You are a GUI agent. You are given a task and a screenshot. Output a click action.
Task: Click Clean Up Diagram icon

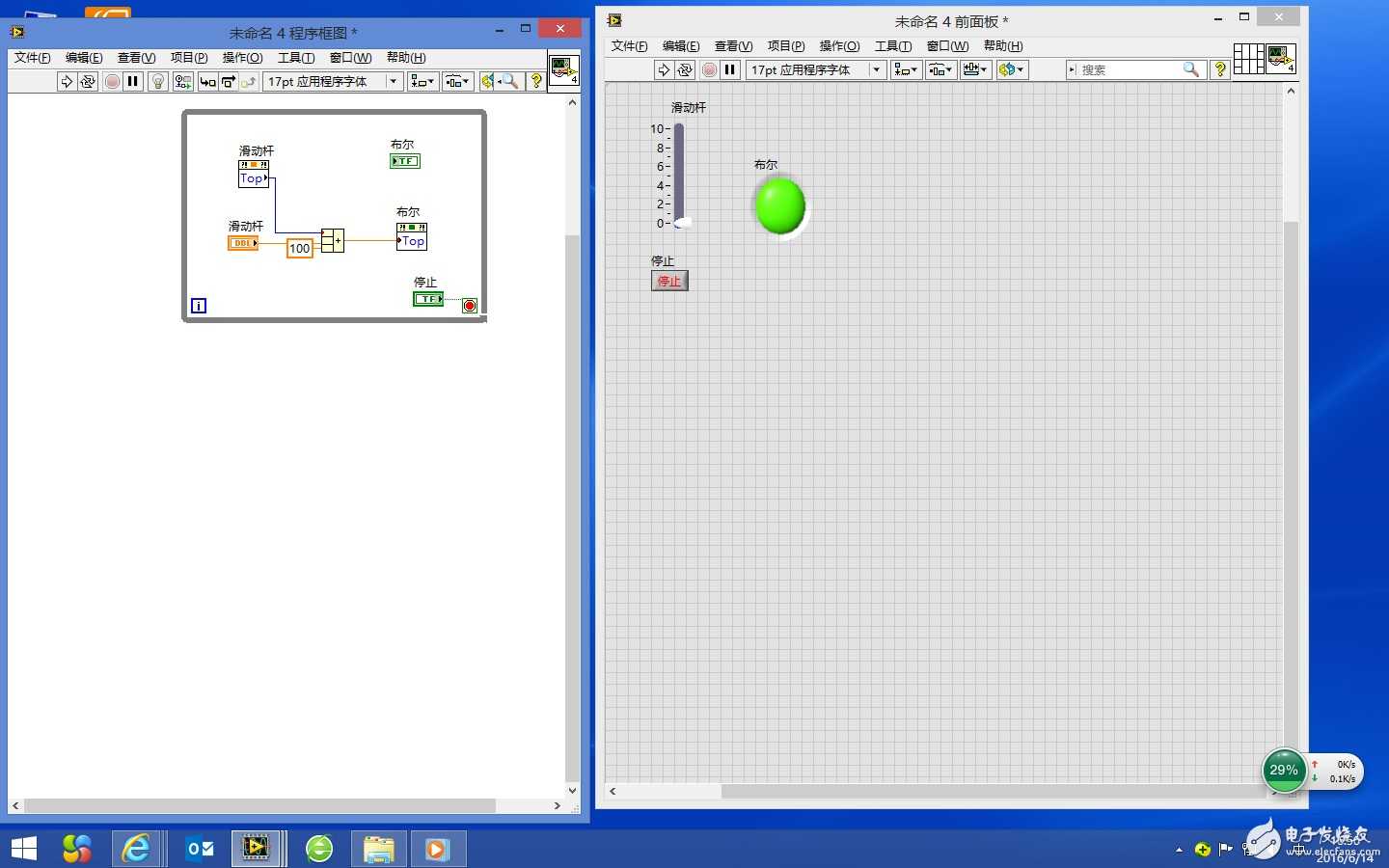pos(487,82)
